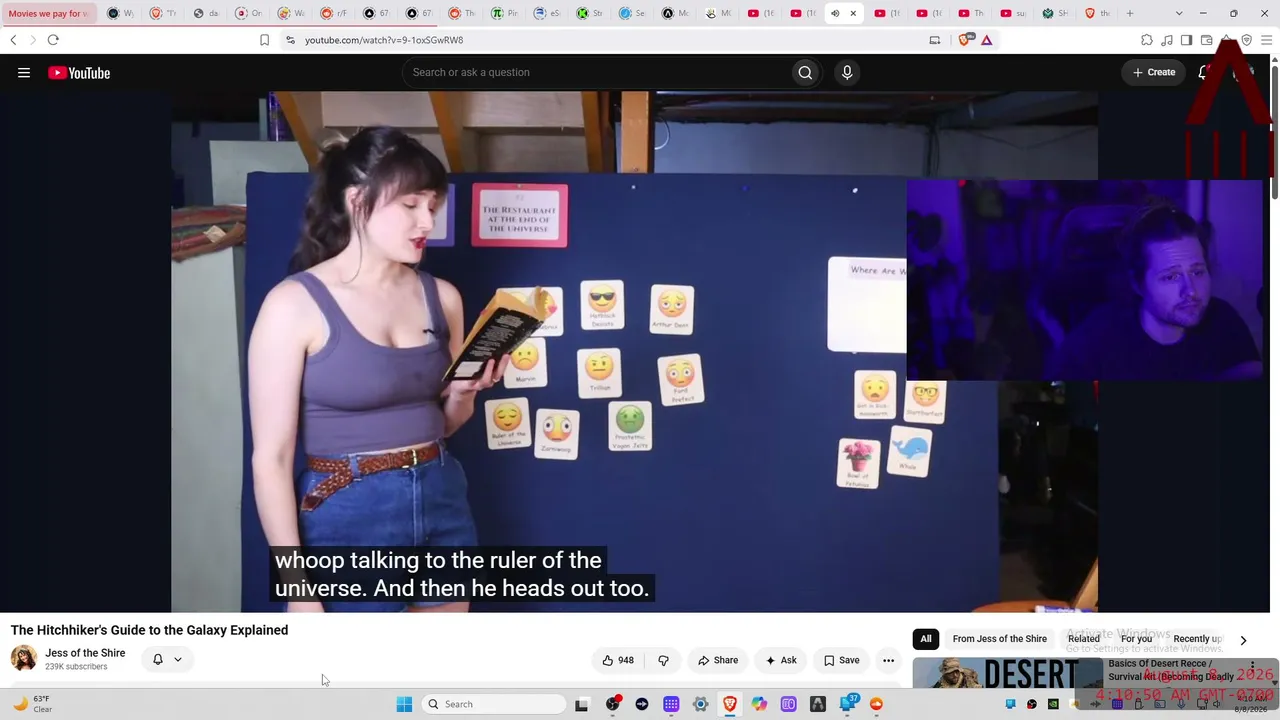Start voice search with the microphone
The width and height of the screenshot is (1280, 720).
(x=847, y=72)
